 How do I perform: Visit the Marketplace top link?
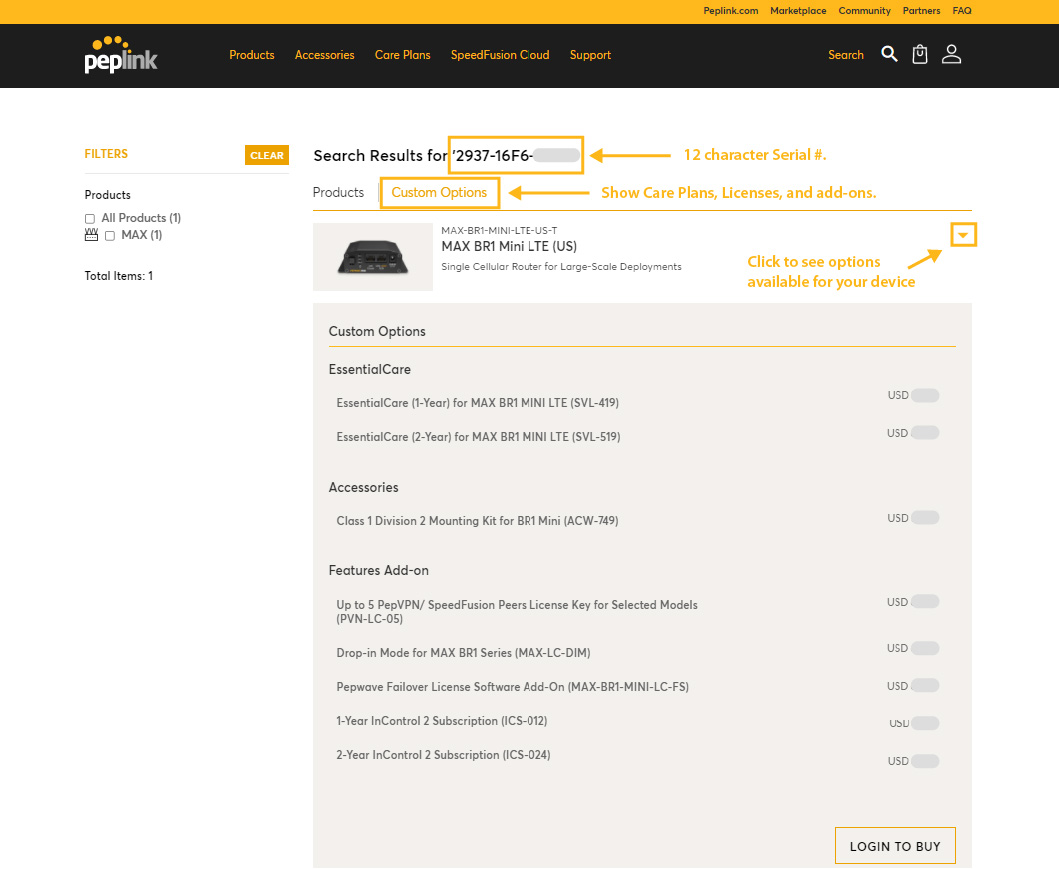[x=798, y=11]
